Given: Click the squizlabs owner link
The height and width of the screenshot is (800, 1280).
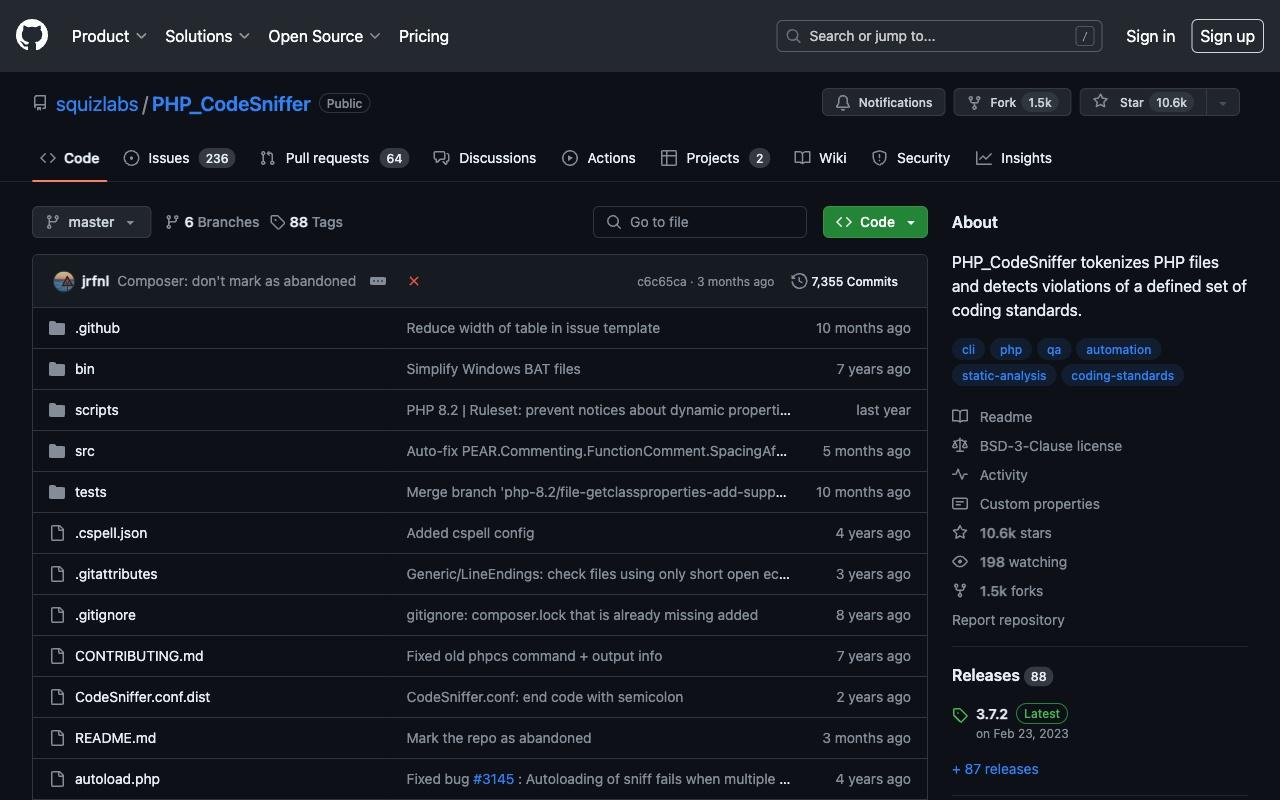Looking at the screenshot, I should coord(97,104).
